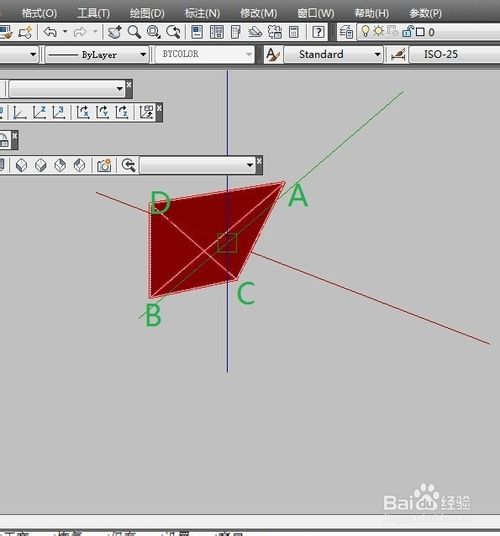Open the 绘图(D) menu
The image size is (500, 536).
pyautogui.click(x=147, y=13)
